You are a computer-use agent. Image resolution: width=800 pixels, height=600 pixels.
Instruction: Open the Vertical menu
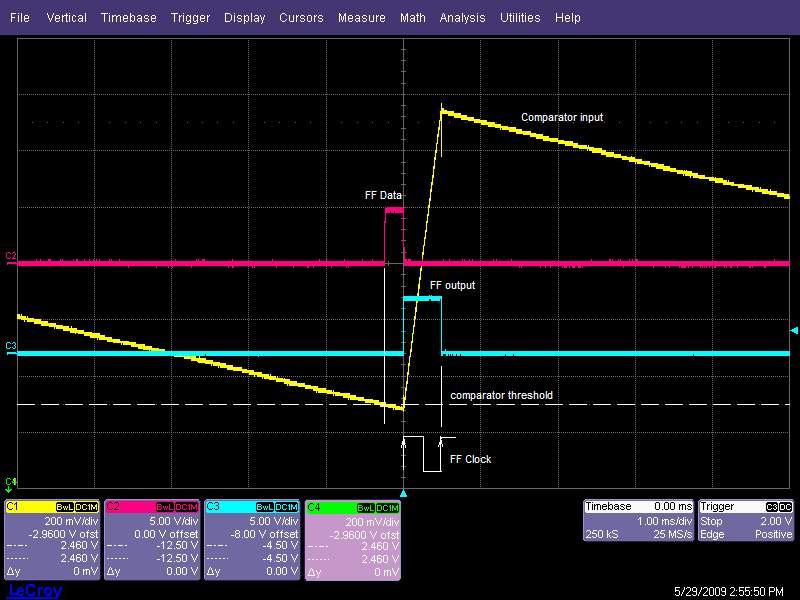[67, 18]
